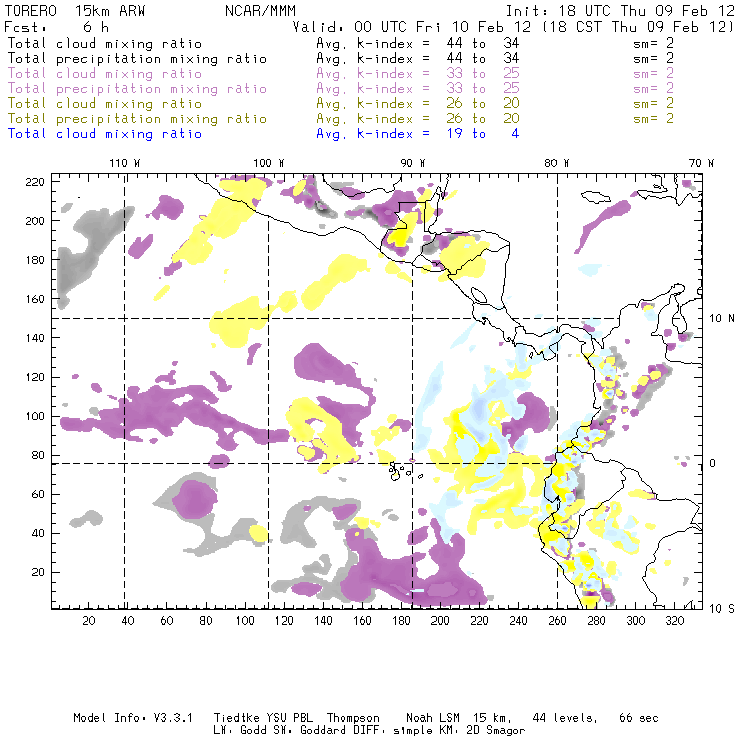Screen dimensions: 740x740
Task: Select the "NCAR/MMM" header label
Action: click(x=260, y=11)
